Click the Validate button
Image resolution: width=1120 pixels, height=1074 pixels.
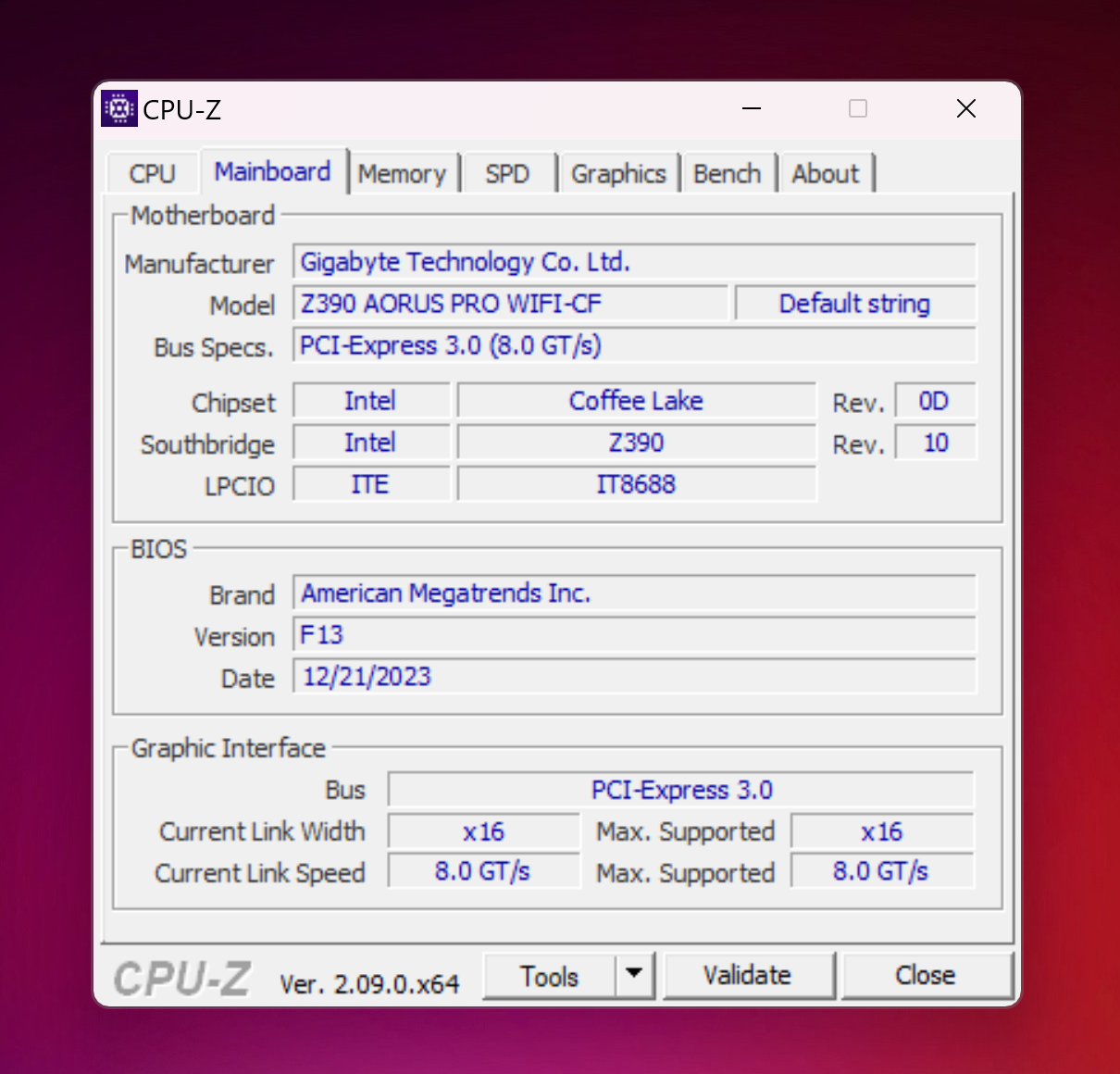coord(748,975)
